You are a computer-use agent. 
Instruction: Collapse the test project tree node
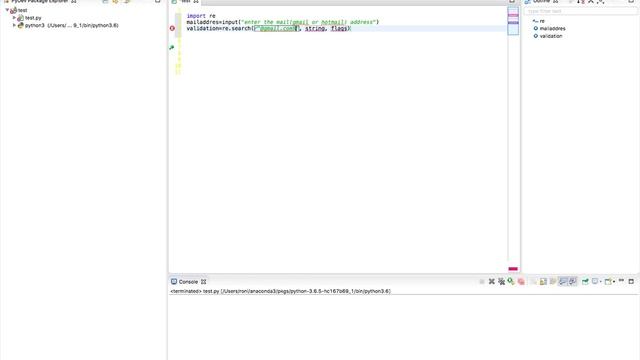tap(7, 10)
